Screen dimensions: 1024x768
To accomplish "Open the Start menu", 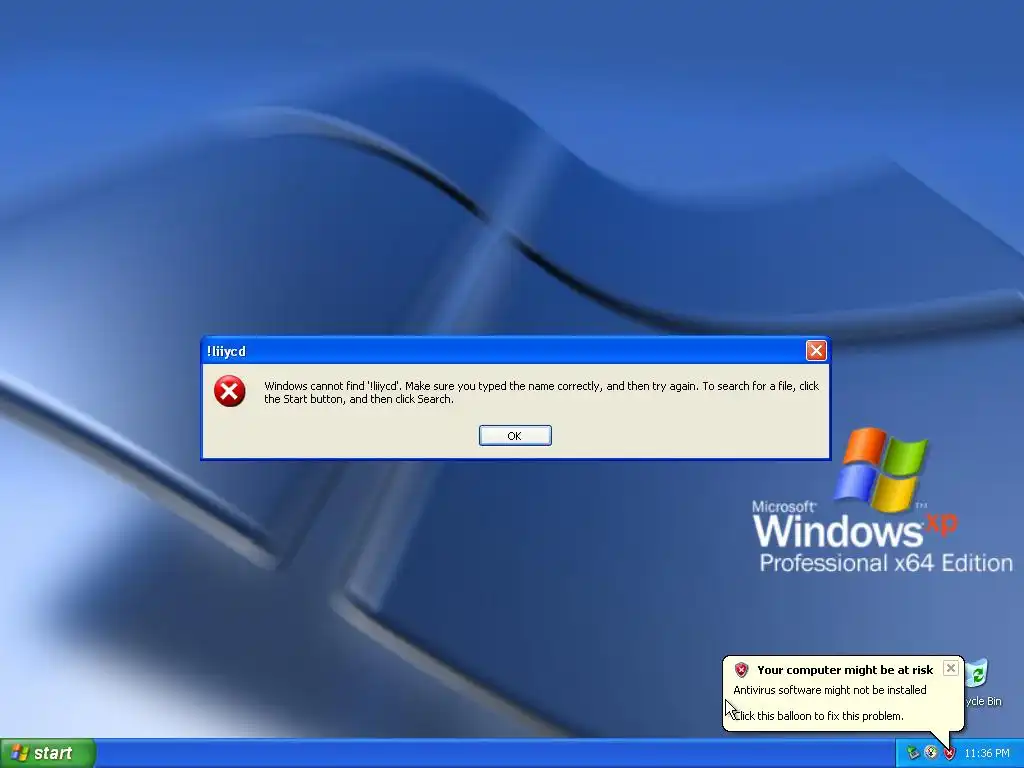I will 48,753.
